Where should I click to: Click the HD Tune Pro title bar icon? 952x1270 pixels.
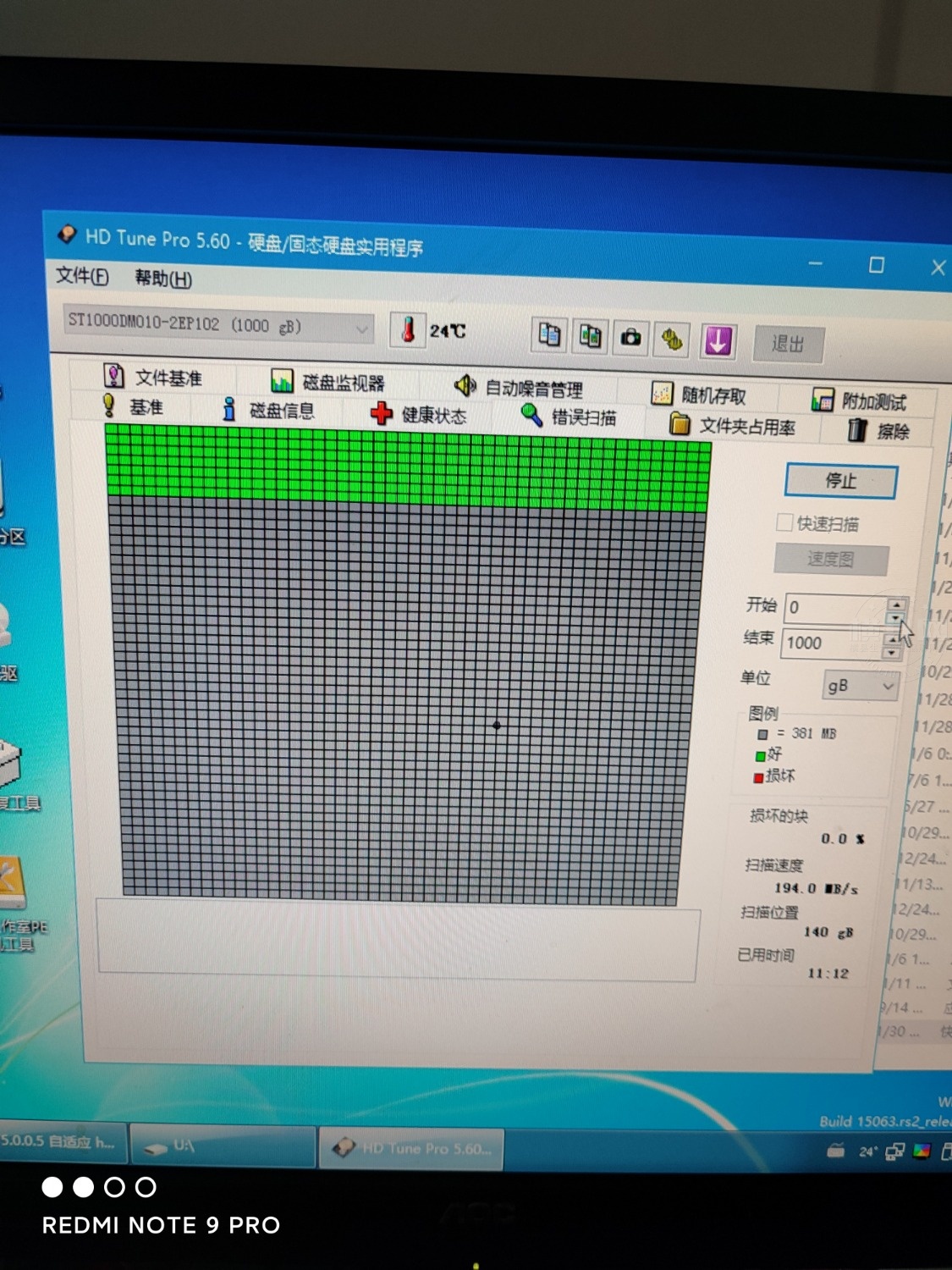[67, 235]
